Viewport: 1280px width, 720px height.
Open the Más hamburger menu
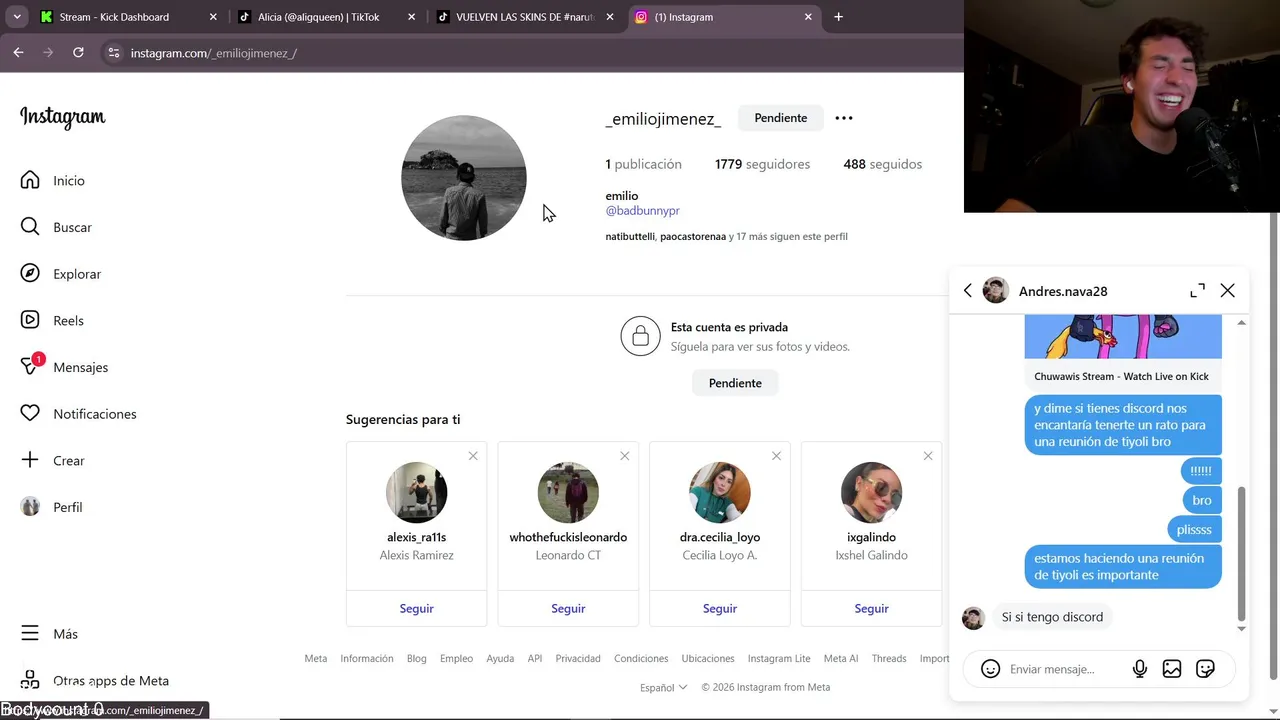coord(30,634)
